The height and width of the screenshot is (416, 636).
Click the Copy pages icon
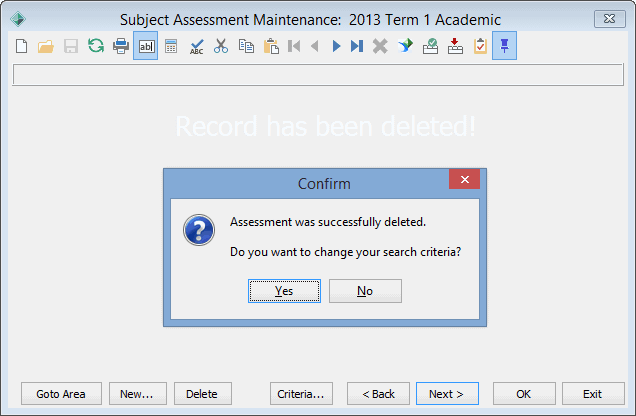point(246,46)
